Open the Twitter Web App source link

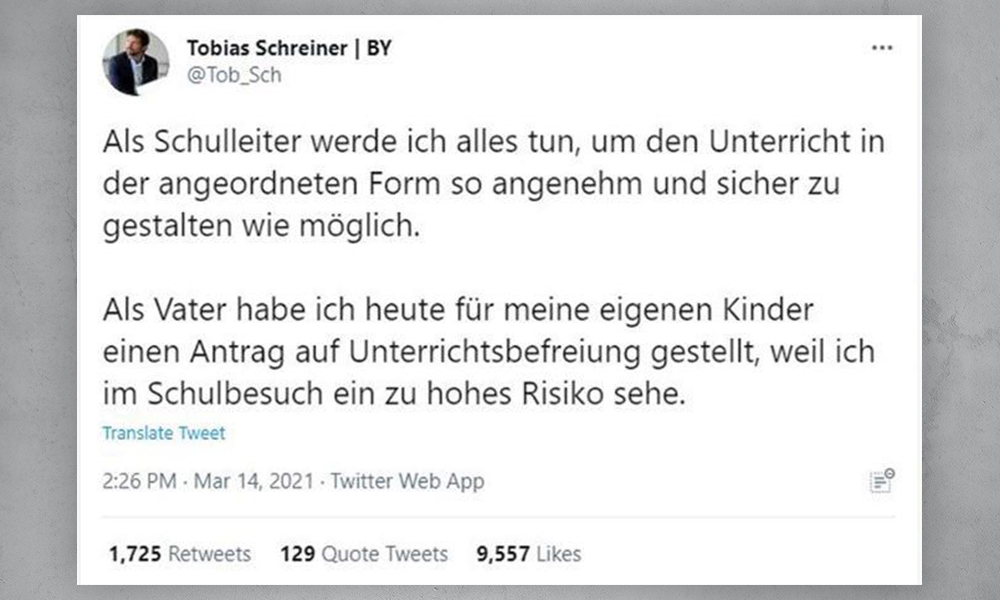[407, 481]
